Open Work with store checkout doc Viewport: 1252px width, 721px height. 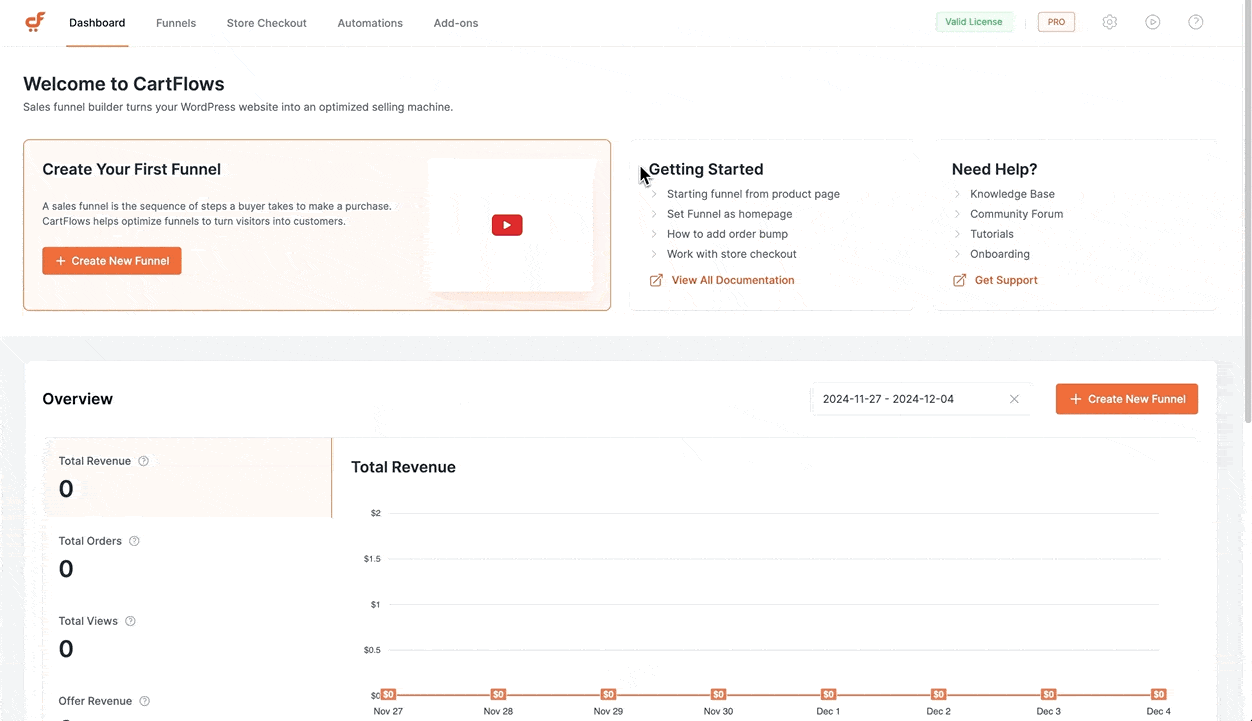coord(732,254)
